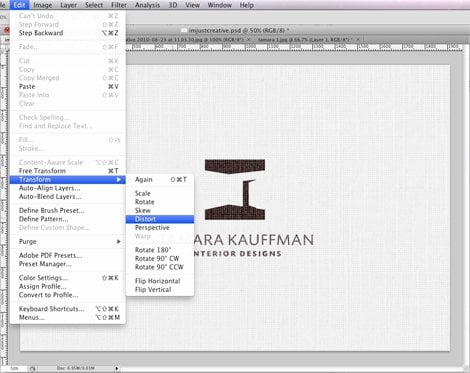Image resolution: width=470 pixels, height=373 pixels.
Task: Choose Auto-Align Layers...
Action: coord(68,188)
